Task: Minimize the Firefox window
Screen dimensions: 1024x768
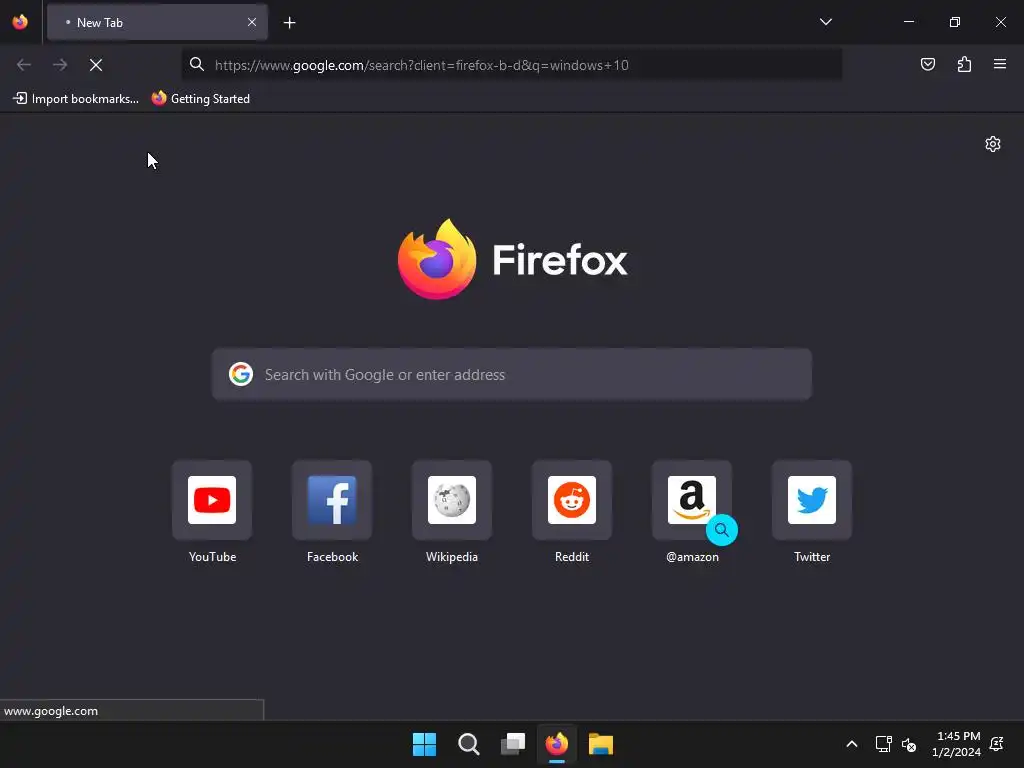Action: [x=908, y=22]
